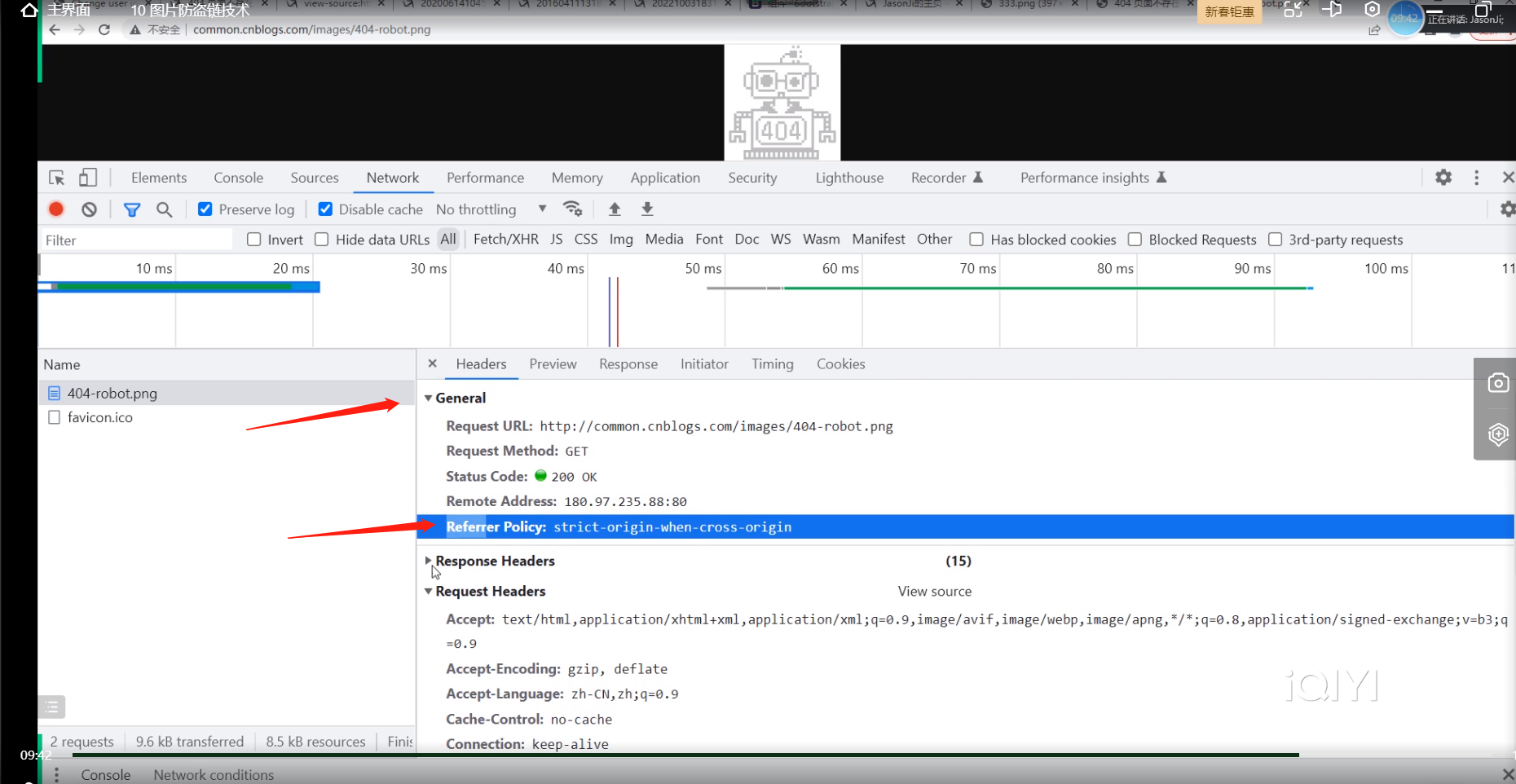Stop recording the network log
Viewport: 1516px width, 784px height.
tap(56, 209)
